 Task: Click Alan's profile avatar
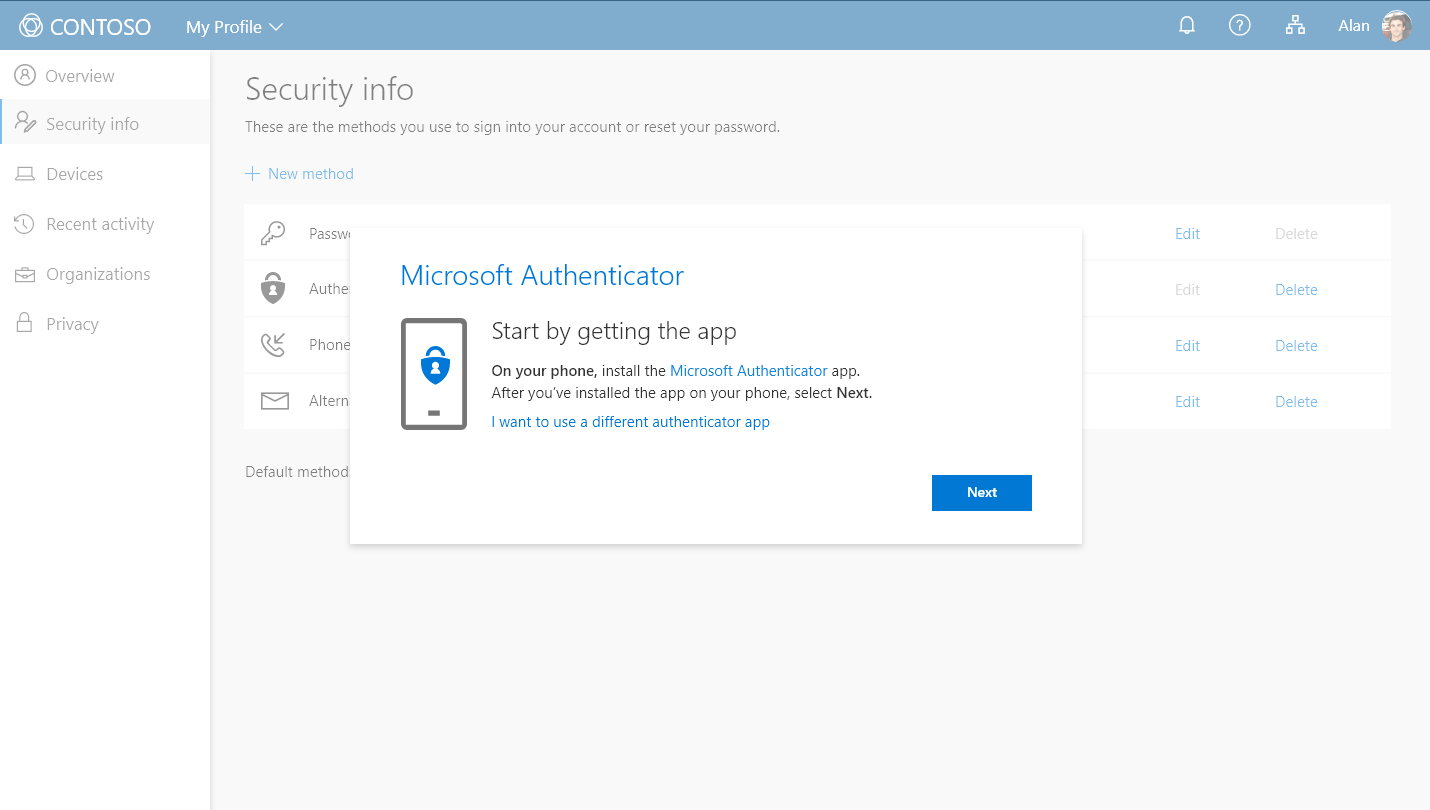1396,26
